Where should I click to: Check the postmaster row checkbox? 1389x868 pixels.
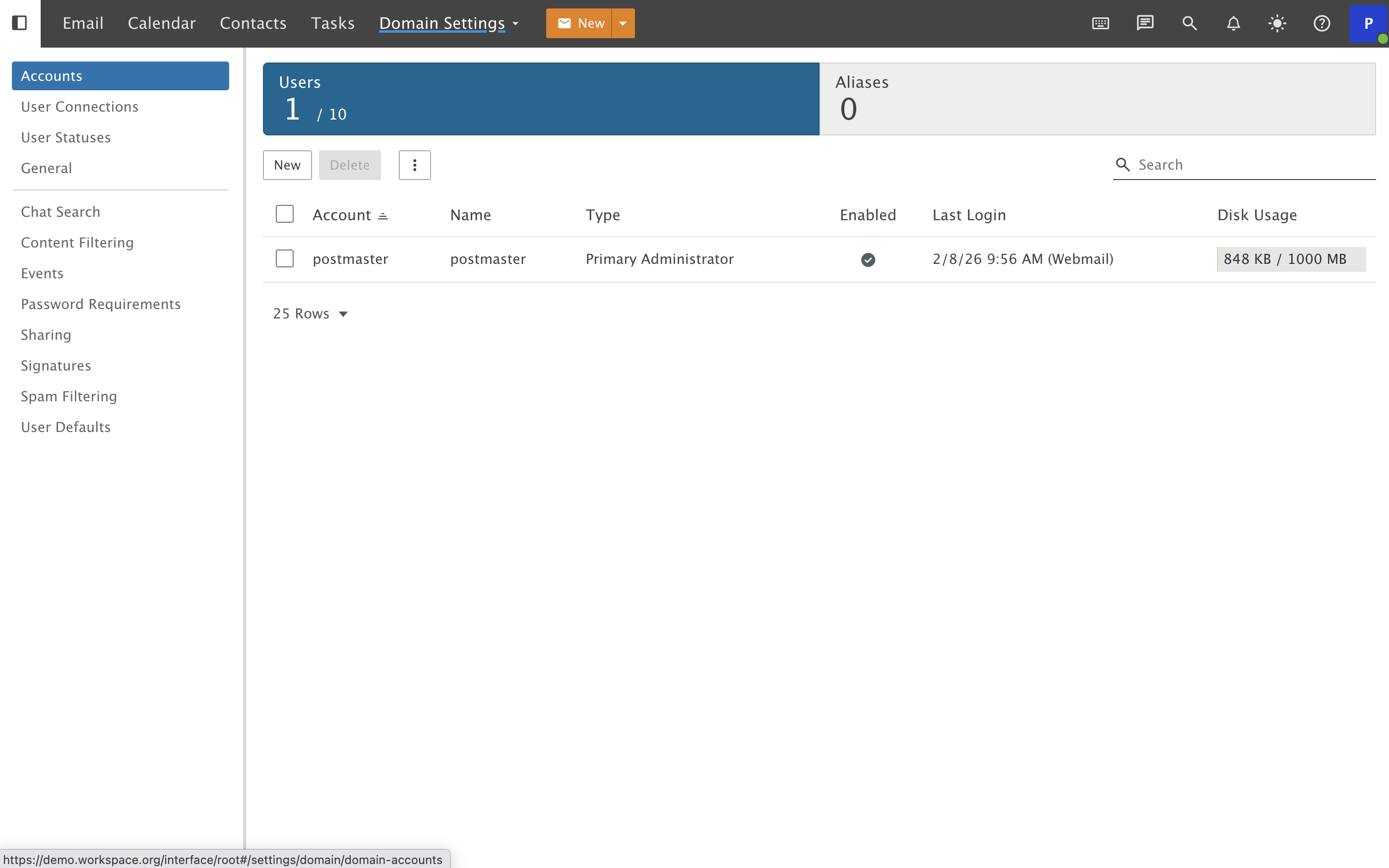coord(285,258)
